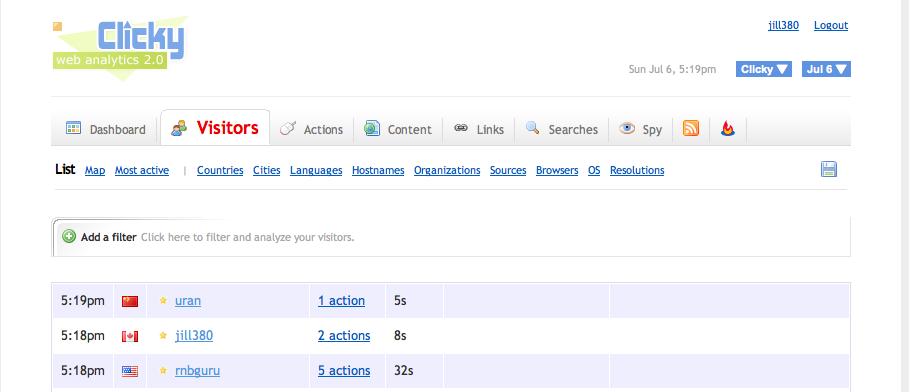
Task: Click the green plus Add a filter icon
Action: [69, 237]
